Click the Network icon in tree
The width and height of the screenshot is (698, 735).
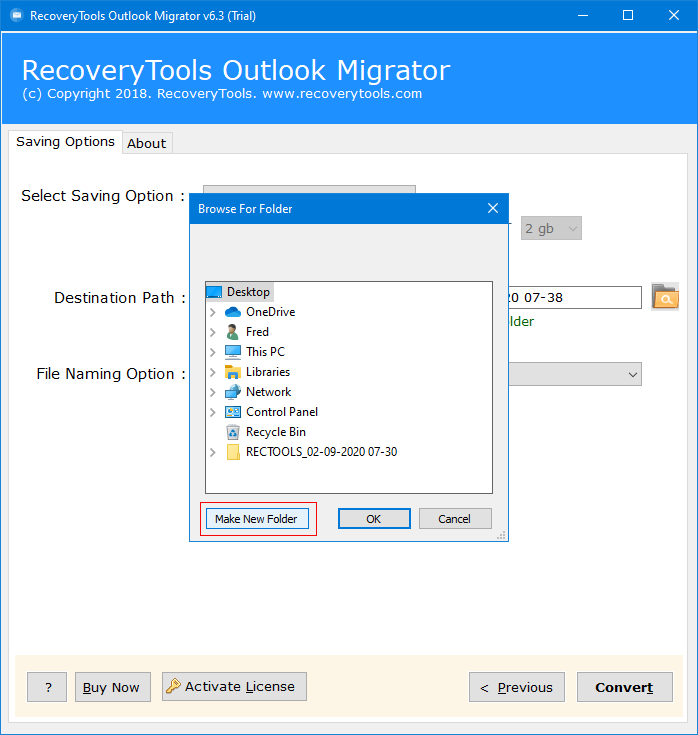pyautogui.click(x=233, y=392)
